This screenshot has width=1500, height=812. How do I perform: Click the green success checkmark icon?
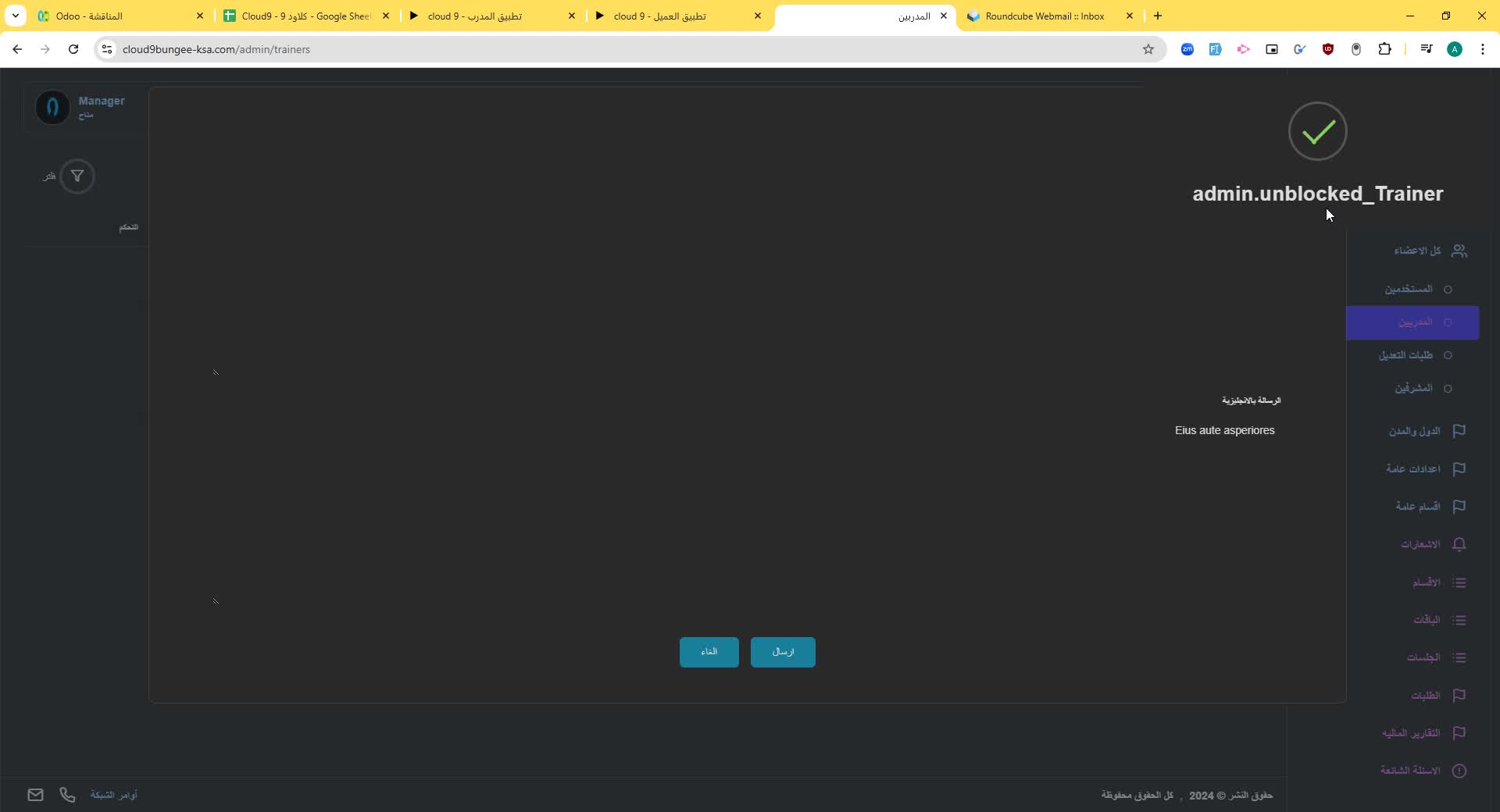(1317, 131)
